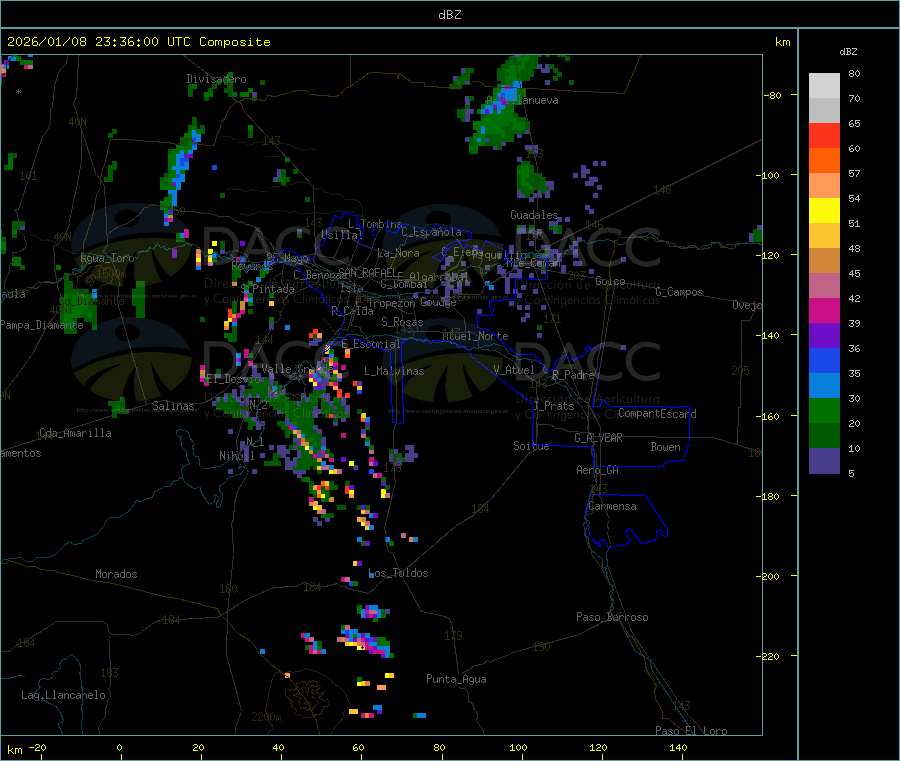Select the 'Soitue' place label
Screen dimensions: 900x761
531,446
